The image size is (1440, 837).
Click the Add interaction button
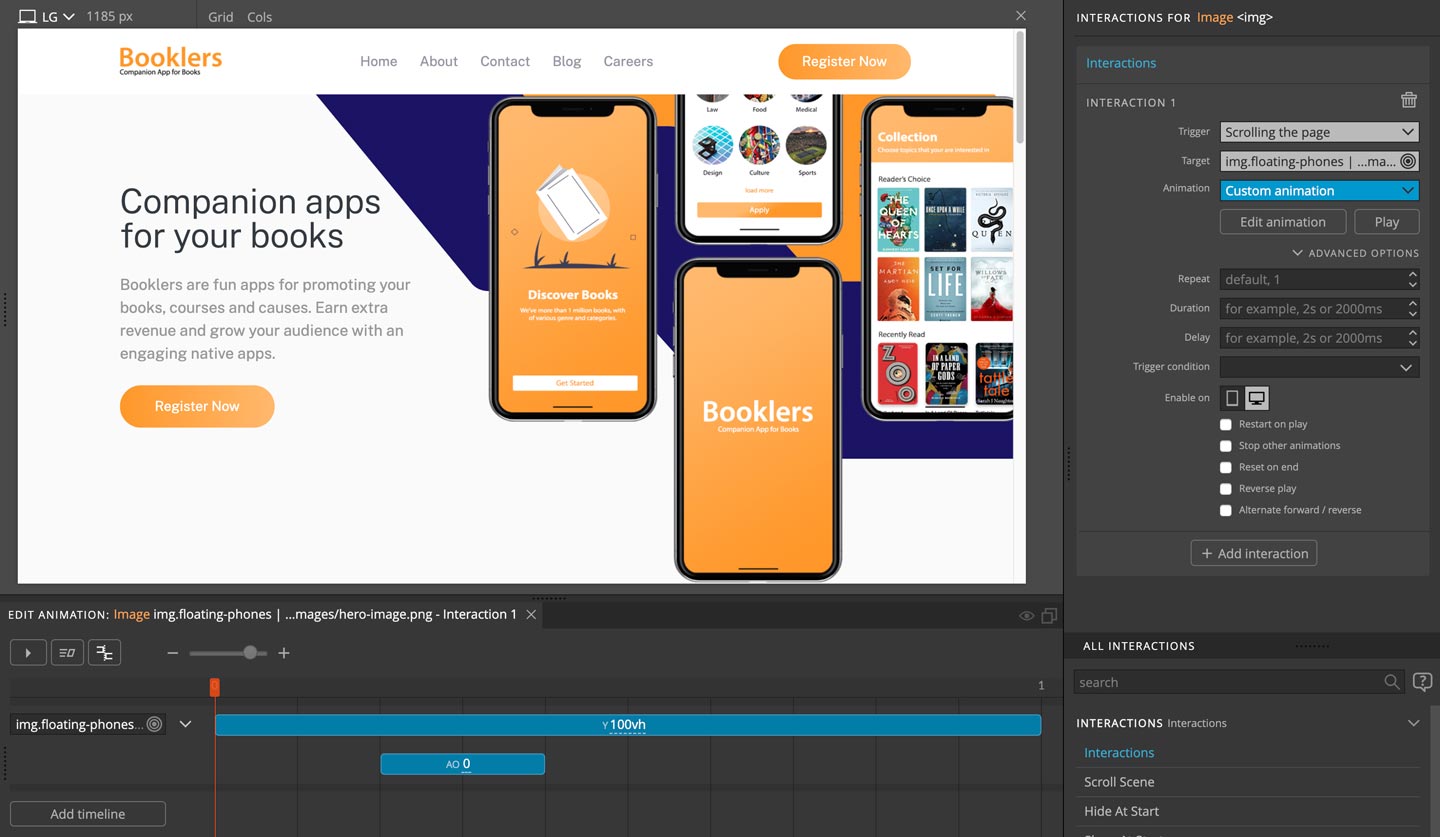(1254, 553)
